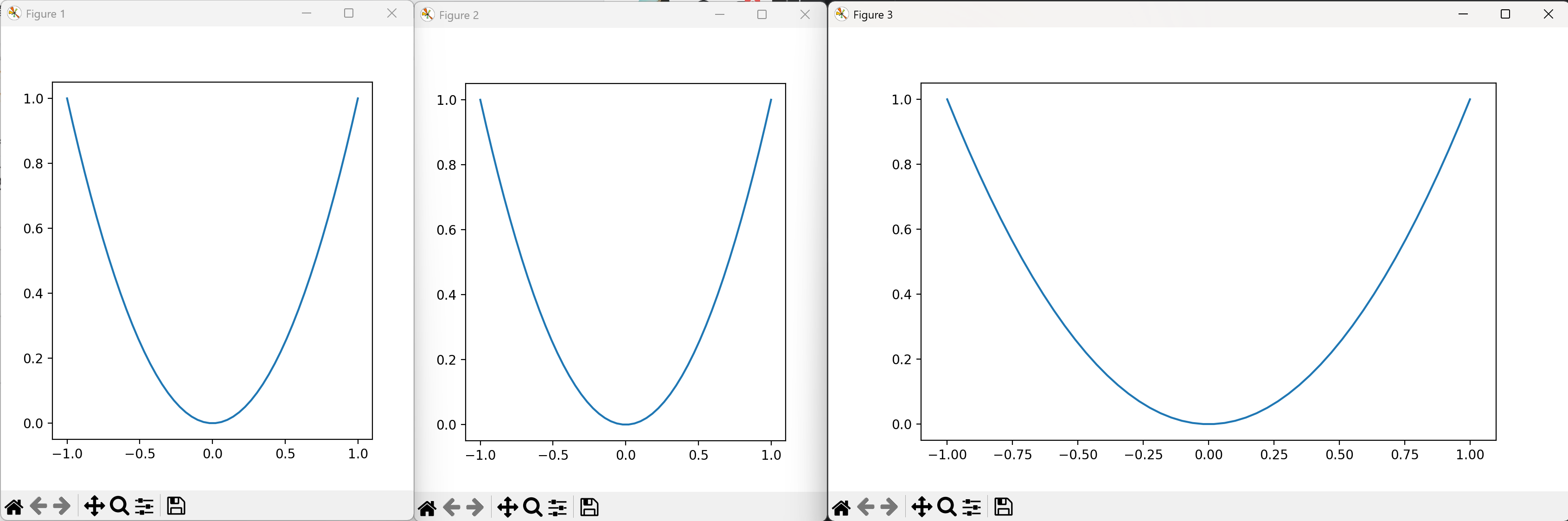This screenshot has width=1568, height=521.
Task: Click the 0.25 x-axis tick label in Figure 3
Action: (1274, 455)
